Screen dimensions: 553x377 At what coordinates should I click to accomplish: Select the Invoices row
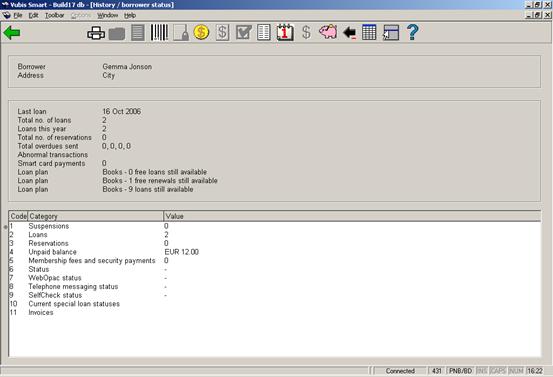coord(275,312)
